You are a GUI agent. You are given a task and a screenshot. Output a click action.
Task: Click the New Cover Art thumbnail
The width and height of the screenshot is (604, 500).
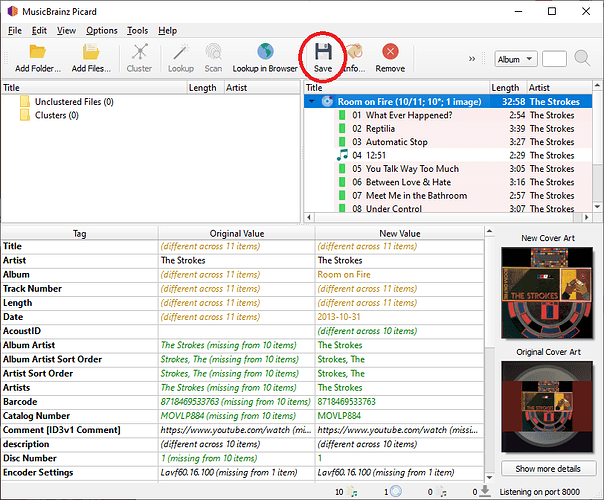547,293
